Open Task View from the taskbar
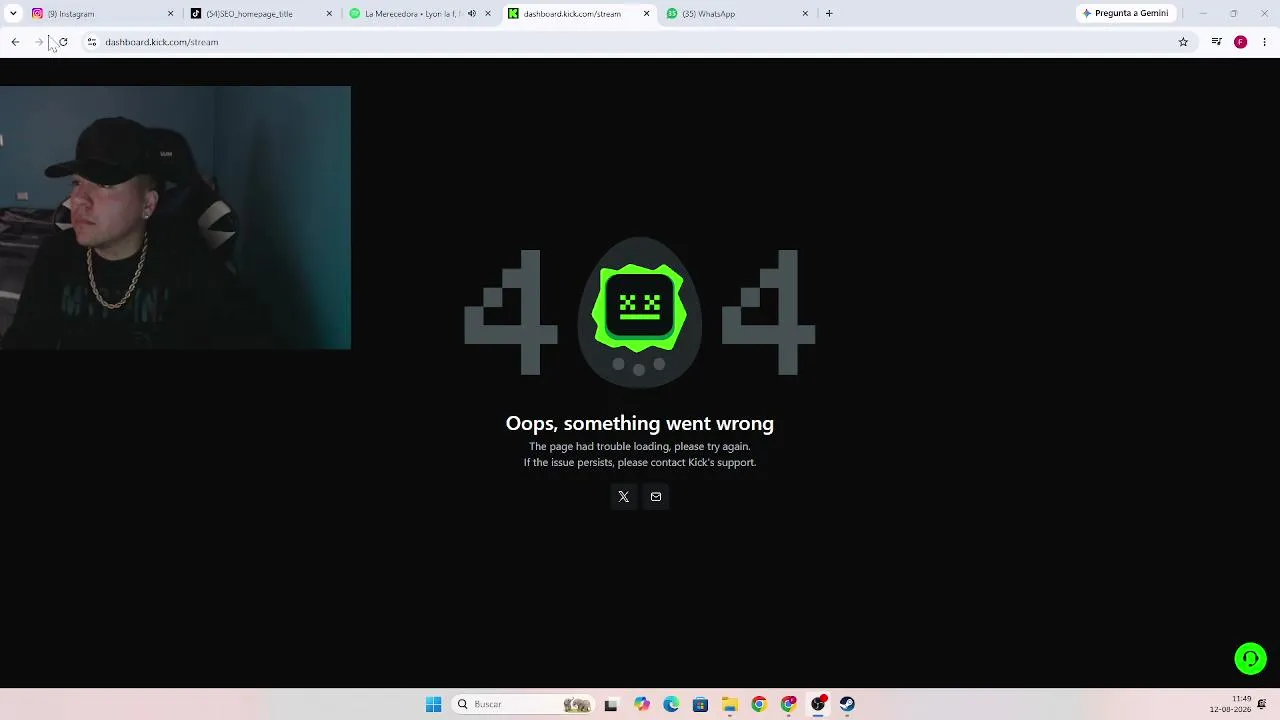 (611, 704)
